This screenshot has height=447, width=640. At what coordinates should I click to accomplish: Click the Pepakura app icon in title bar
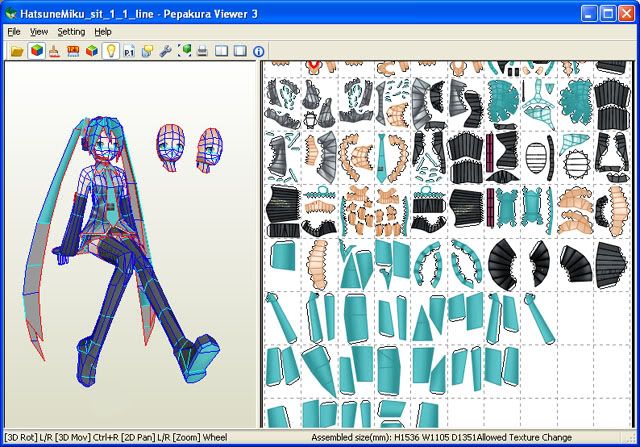coord(11,14)
